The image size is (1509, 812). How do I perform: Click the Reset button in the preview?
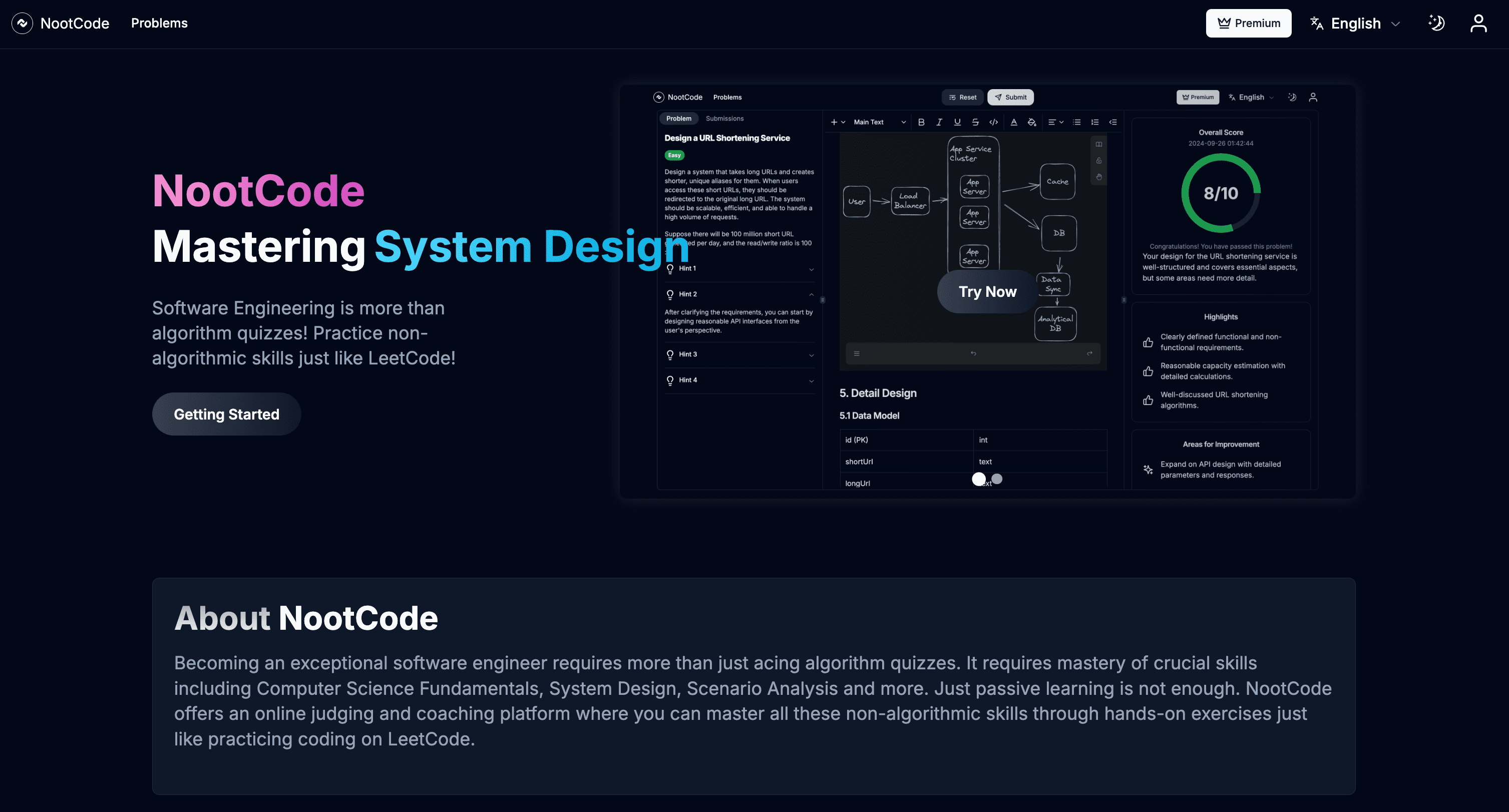click(962, 97)
